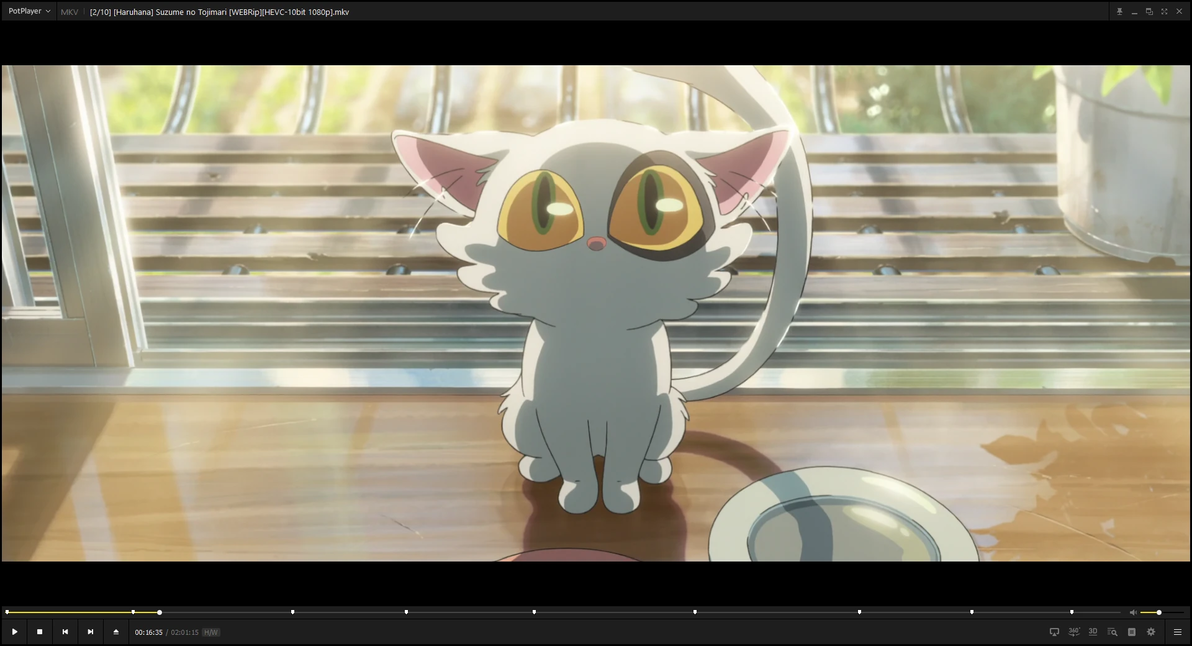This screenshot has height=646, width=1192.
Task: Click the total duration 02:01:15
Action: (185, 632)
